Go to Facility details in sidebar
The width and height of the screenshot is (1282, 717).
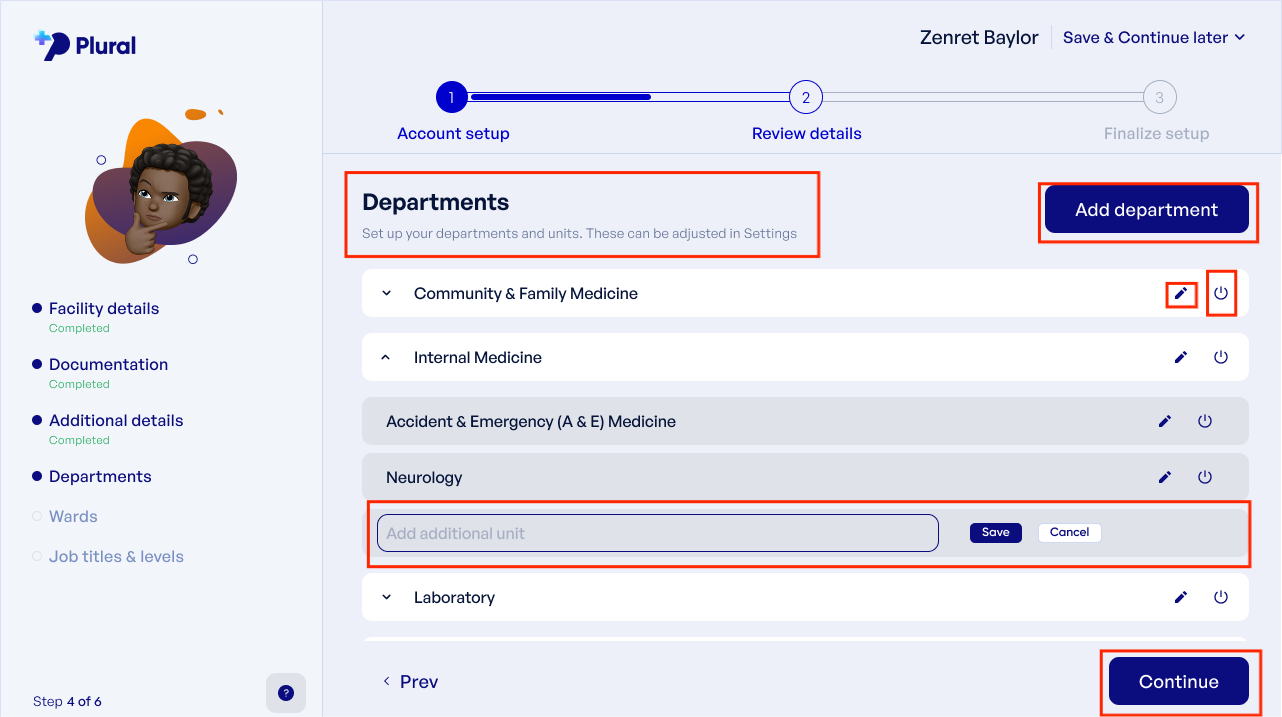pyautogui.click(x=104, y=309)
